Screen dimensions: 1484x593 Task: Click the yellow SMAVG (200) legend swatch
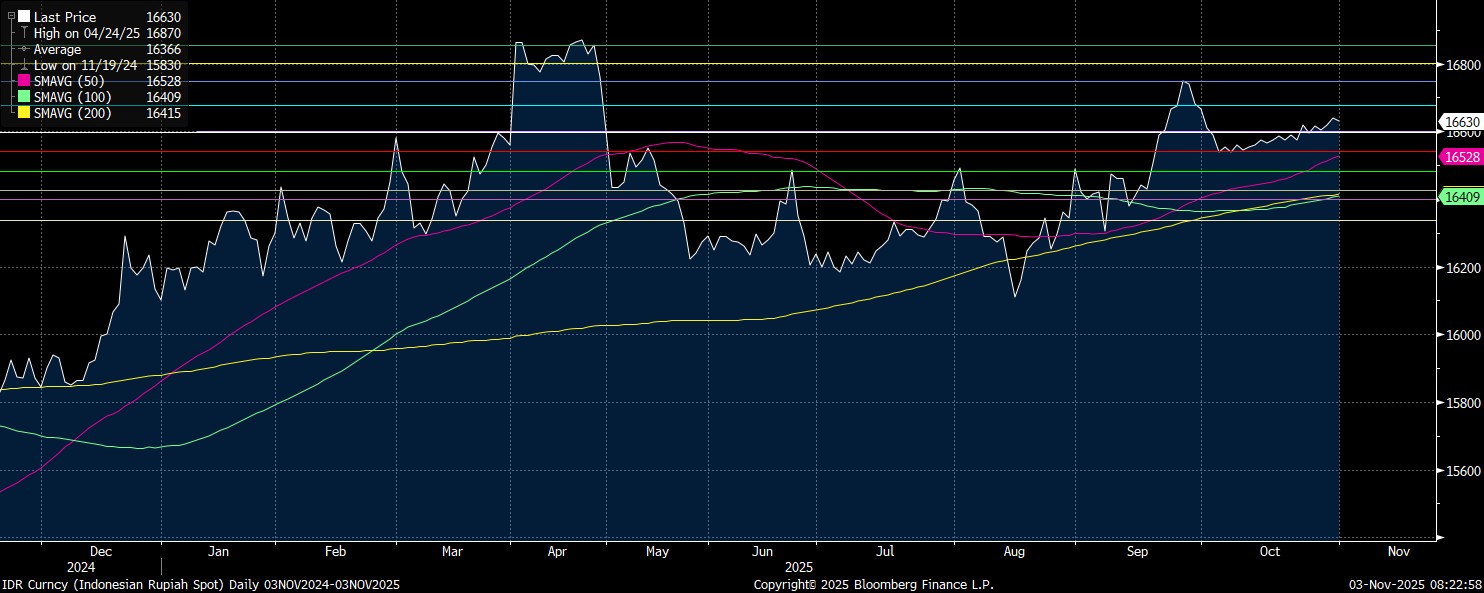pos(24,113)
